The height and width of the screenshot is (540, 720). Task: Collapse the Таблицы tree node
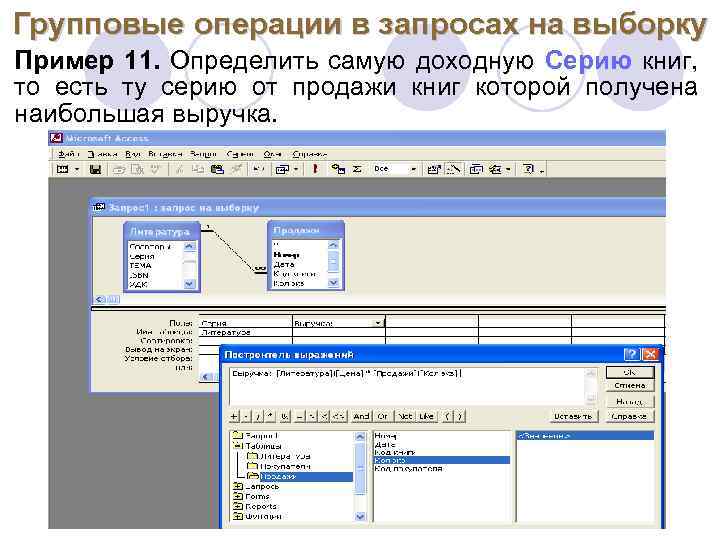[x=237, y=446]
